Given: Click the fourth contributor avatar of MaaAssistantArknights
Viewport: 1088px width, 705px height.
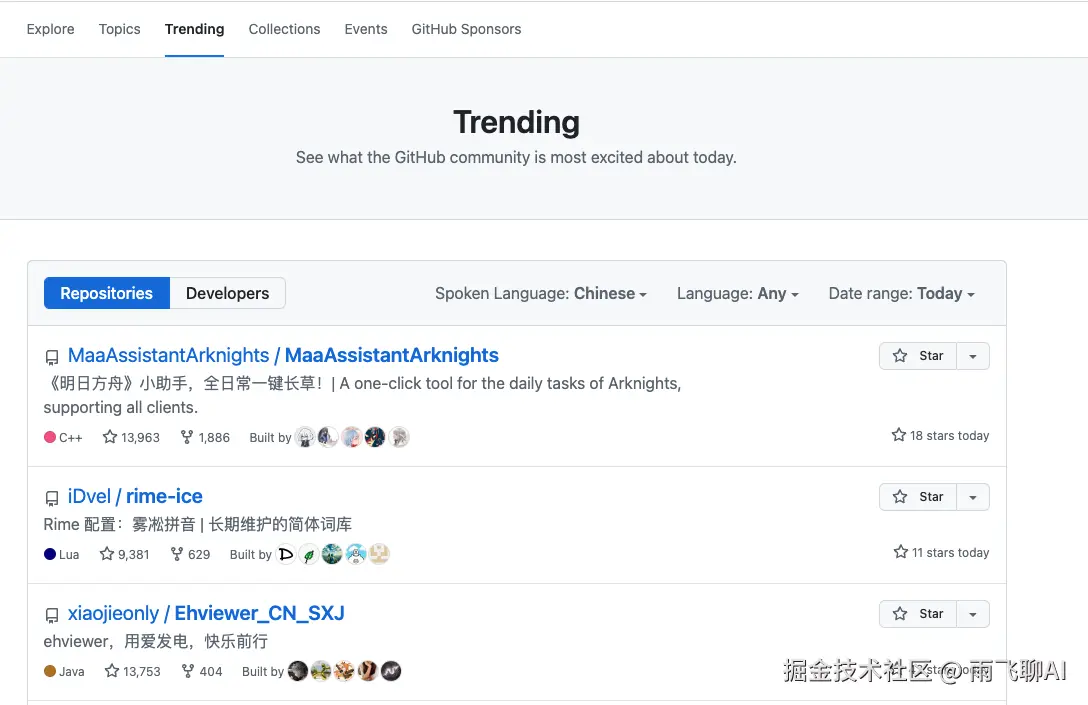Looking at the screenshot, I should (x=375, y=437).
